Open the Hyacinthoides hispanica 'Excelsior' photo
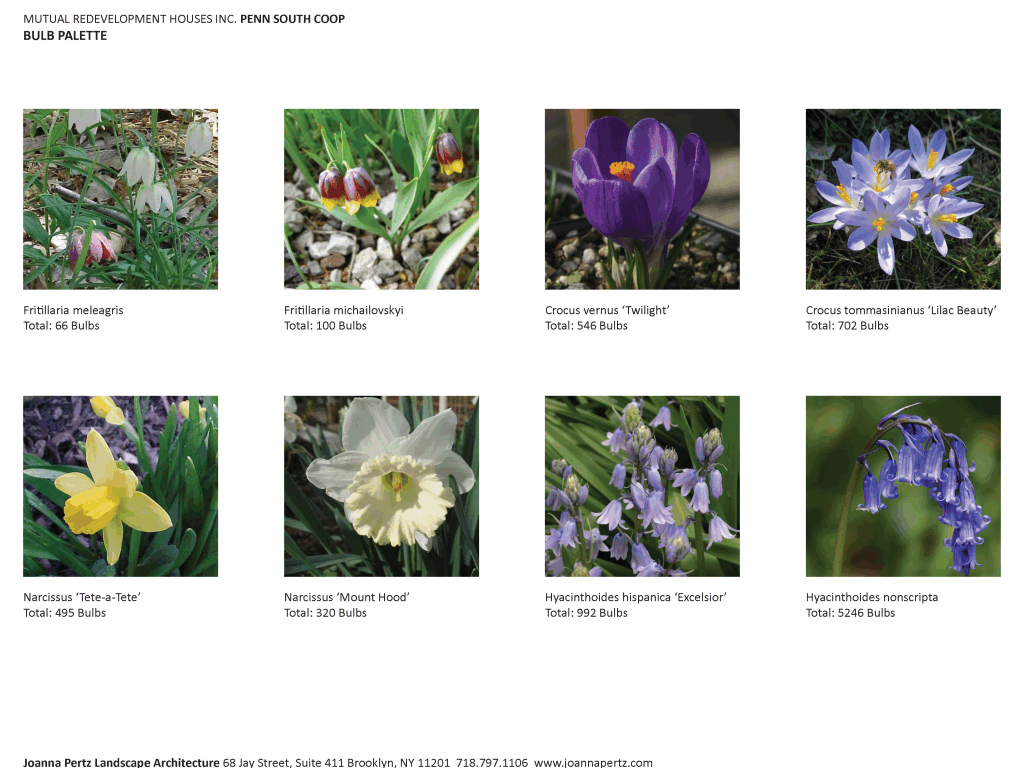The height and width of the screenshot is (768, 1024). coord(642,486)
